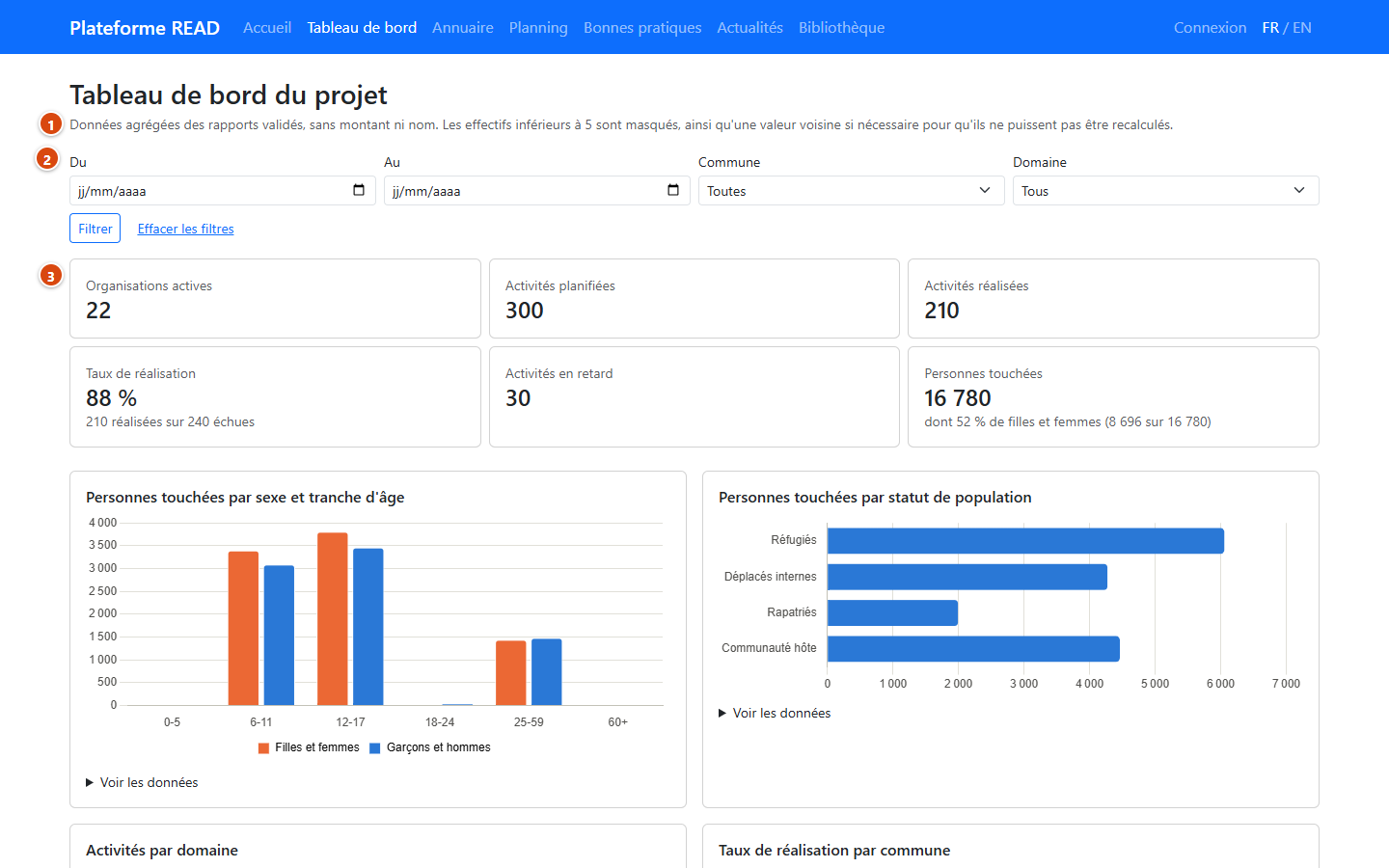The image size is (1389, 868).
Task: Click the blue Garçons et hommes legend swatch
Action: tap(375, 747)
